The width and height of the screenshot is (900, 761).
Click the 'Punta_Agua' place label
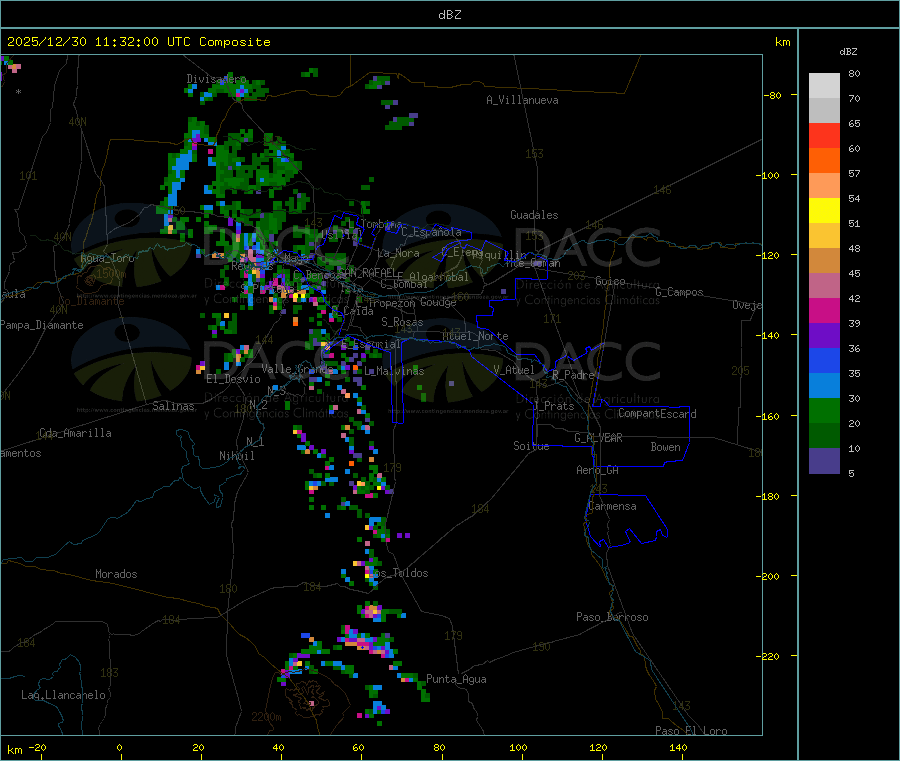pos(456,679)
